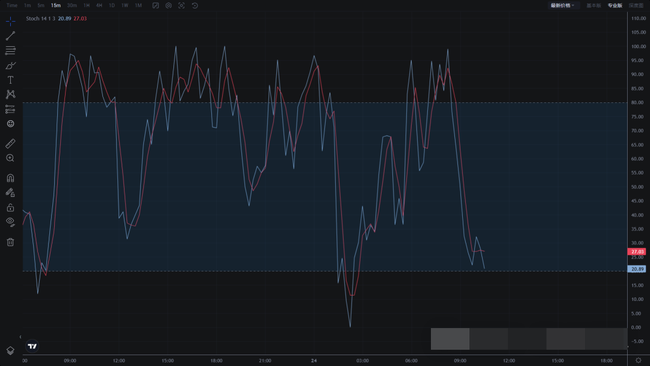
Task: Switch to the 30m timeframe
Action: coord(72,5)
